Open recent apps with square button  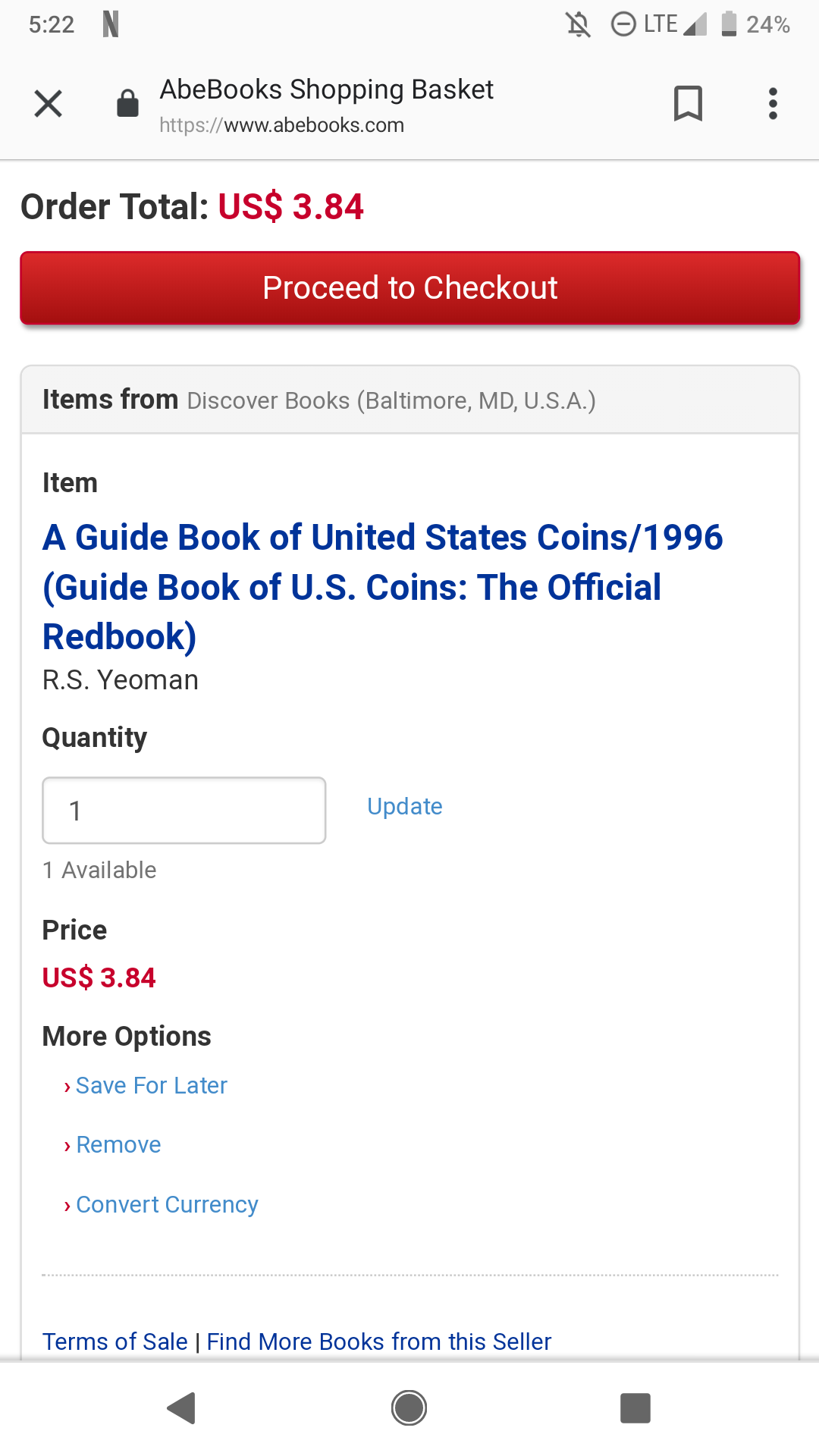coord(635,1408)
